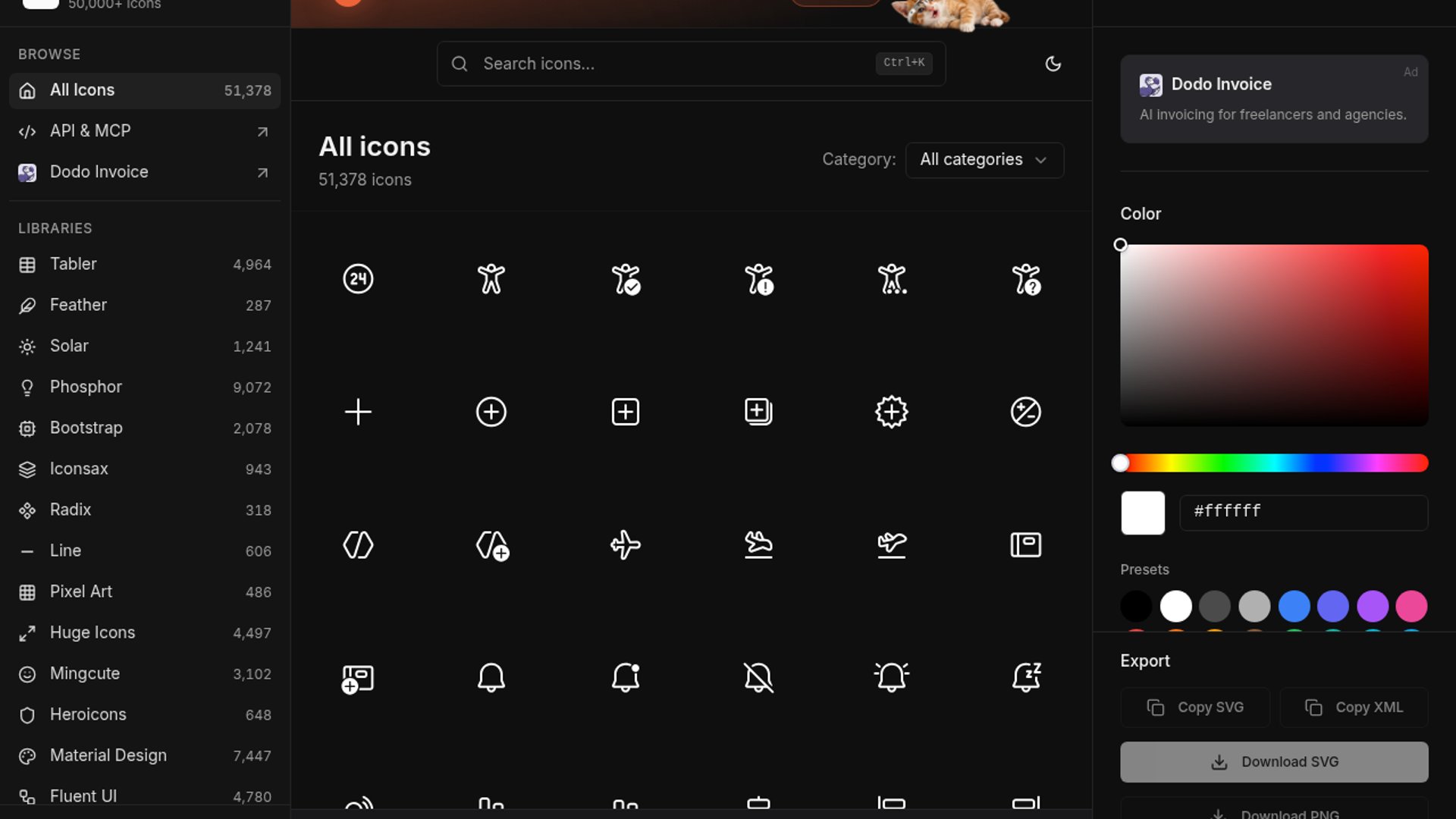
Task: Pick the airplane icon
Action: coord(626,544)
